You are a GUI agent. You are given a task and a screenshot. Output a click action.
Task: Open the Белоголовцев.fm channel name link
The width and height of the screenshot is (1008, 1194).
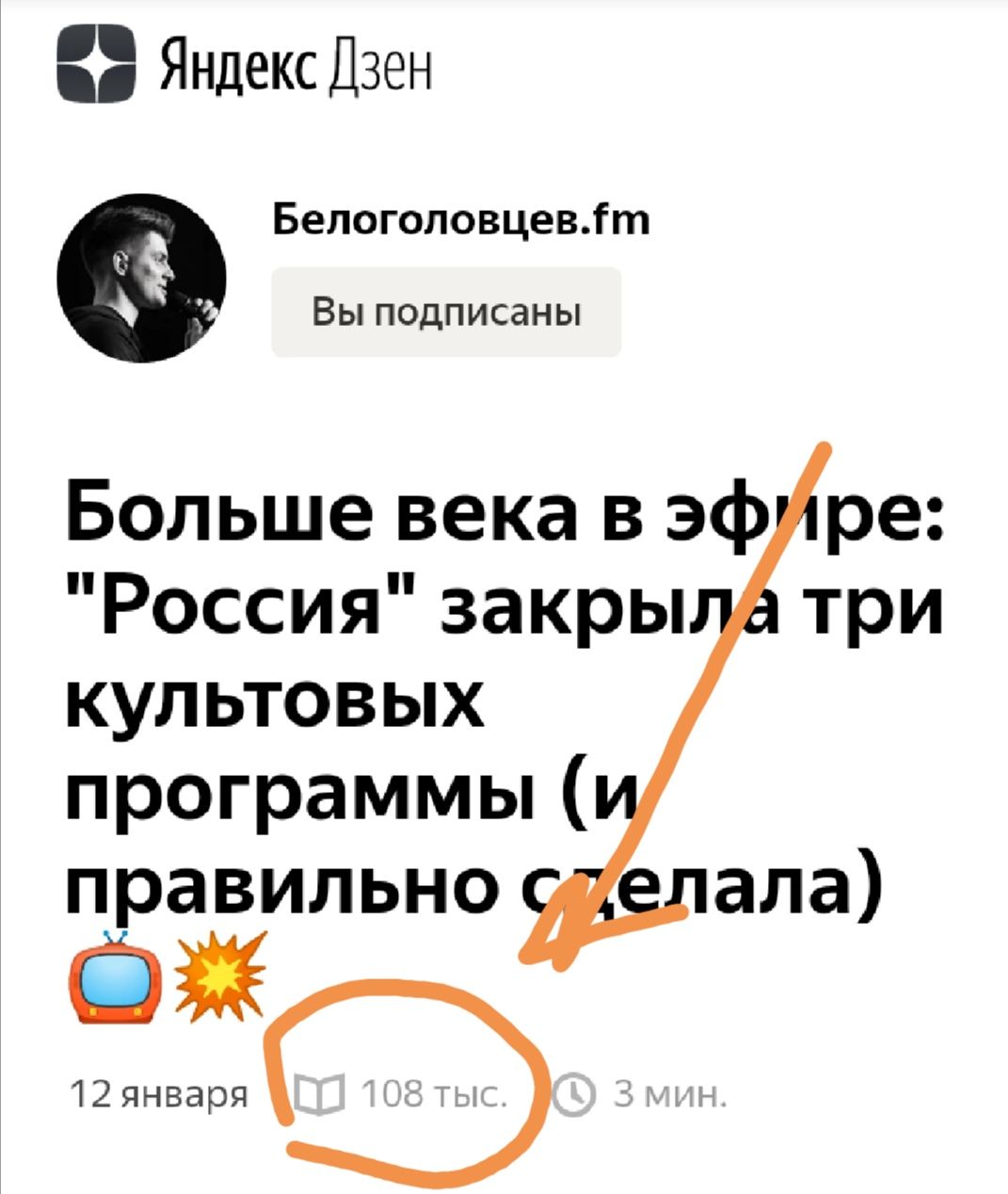pyautogui.click(x=460, y=220)
